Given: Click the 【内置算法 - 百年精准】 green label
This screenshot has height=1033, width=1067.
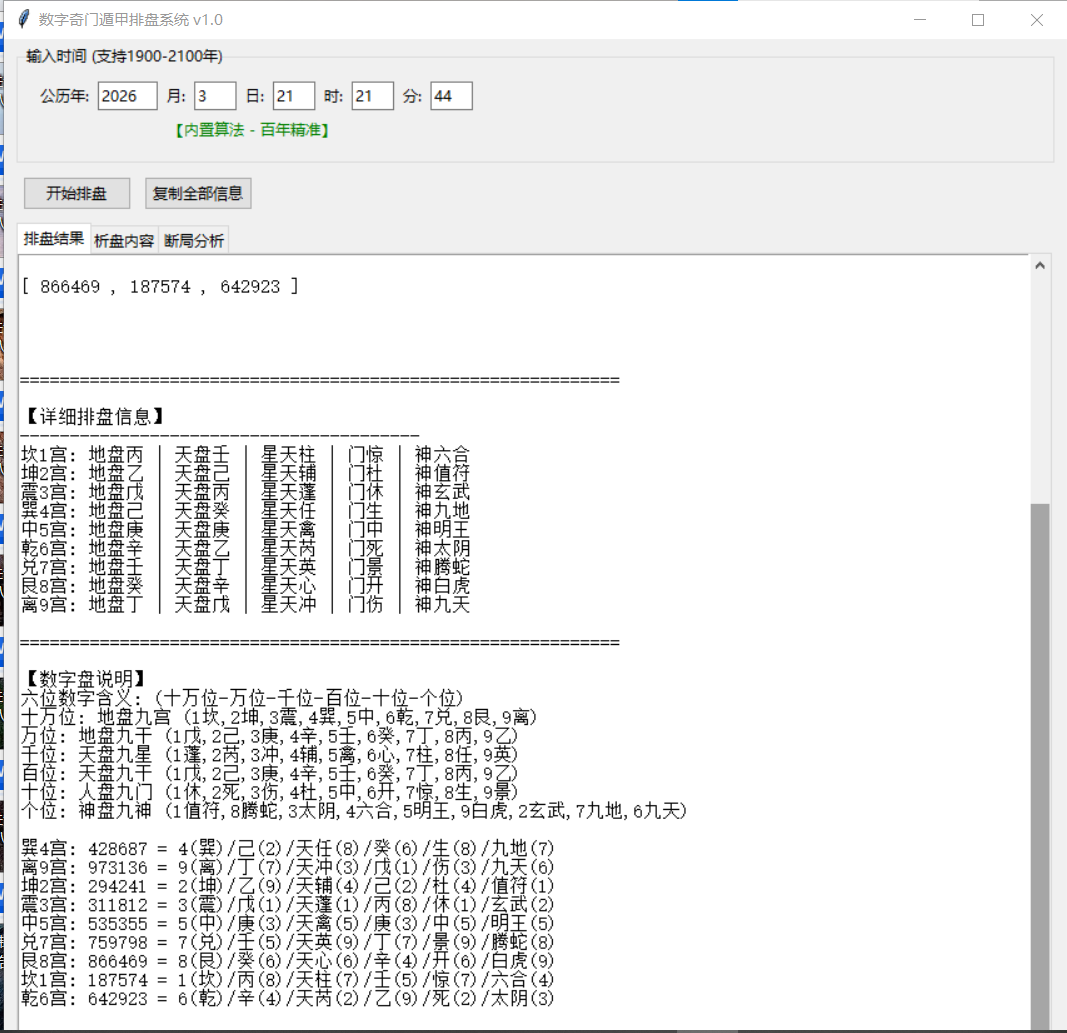Looking at the screenshot, I should pos(252,130).
